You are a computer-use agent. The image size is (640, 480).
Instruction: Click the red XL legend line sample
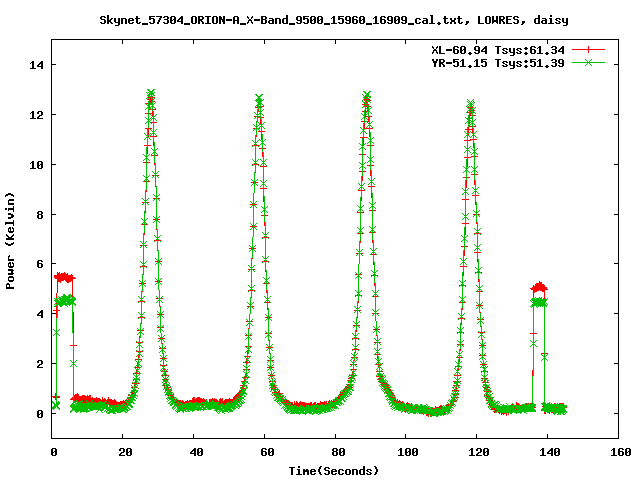pyautogui.click(x=588, y=50)
